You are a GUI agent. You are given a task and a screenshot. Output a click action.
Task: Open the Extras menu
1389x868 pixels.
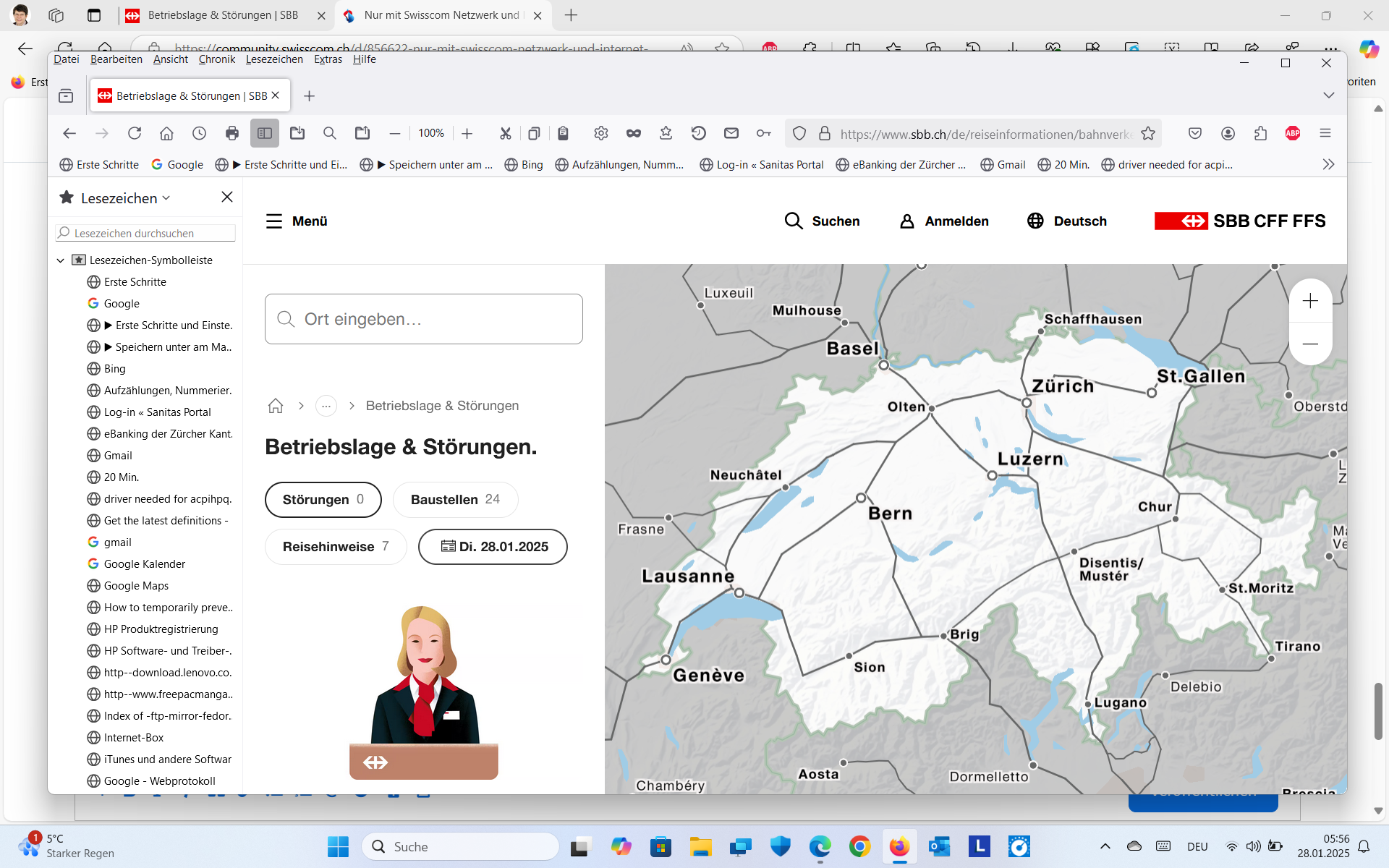tap(328, 59)
